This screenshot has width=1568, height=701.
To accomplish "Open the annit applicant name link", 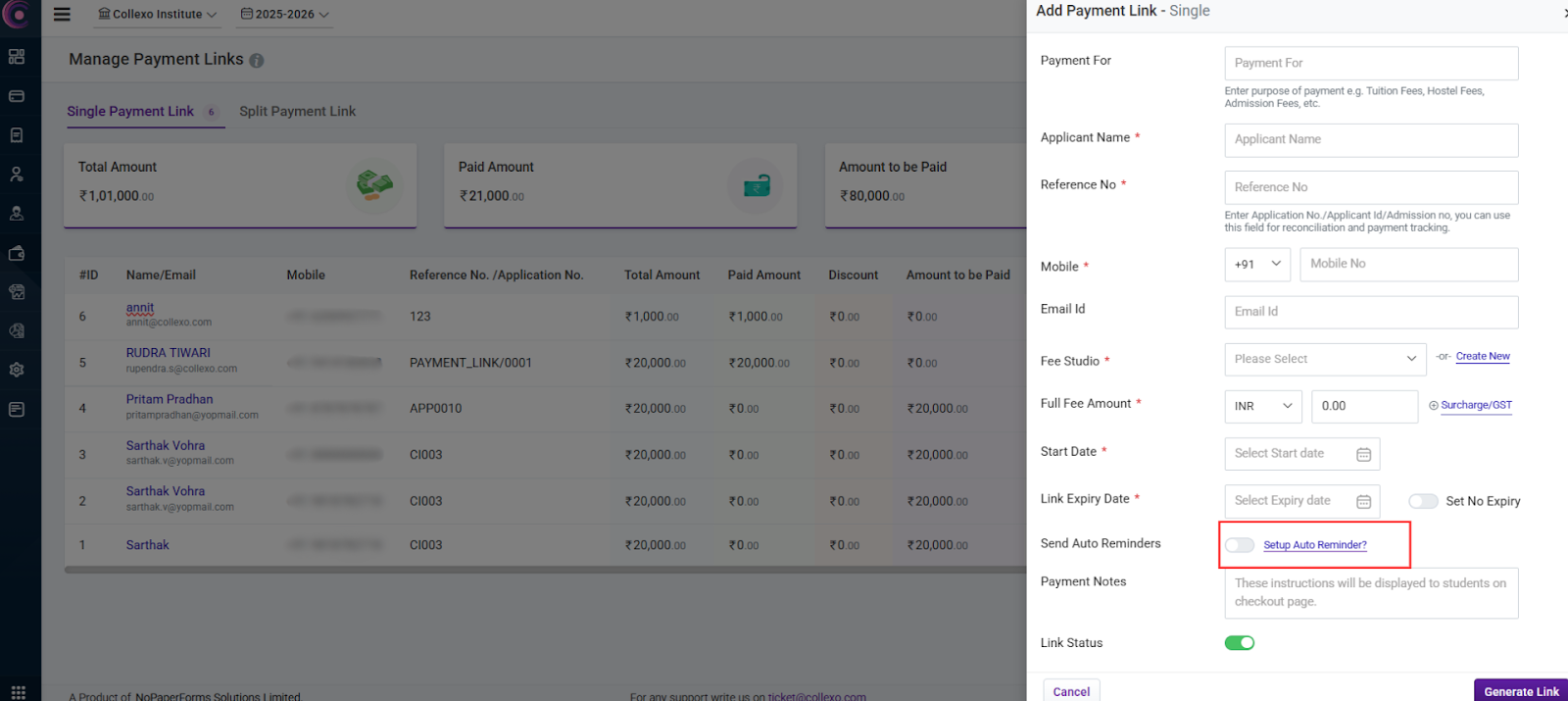I will (x=140, y=308).
